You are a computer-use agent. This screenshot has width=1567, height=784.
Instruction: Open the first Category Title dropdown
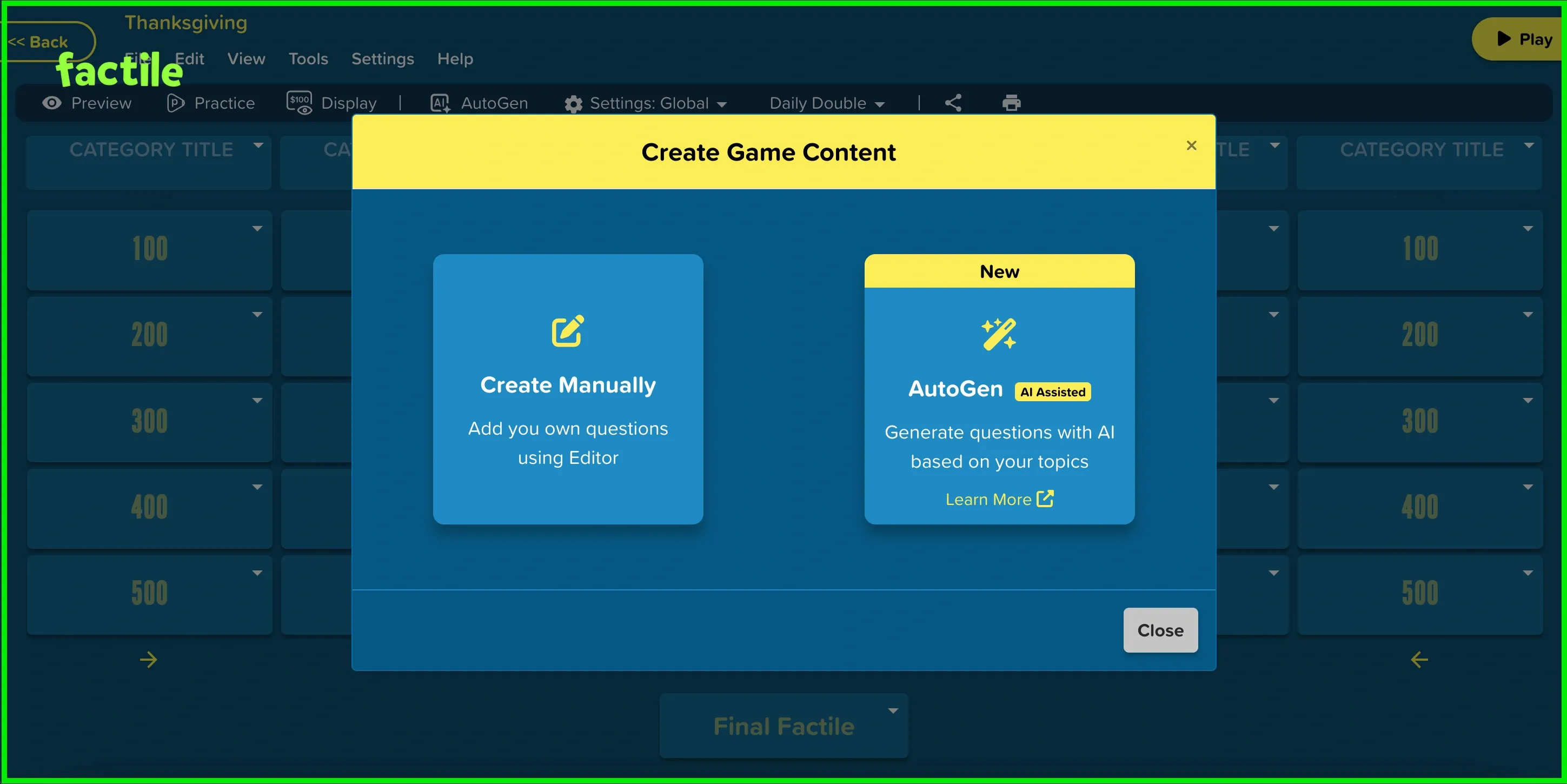pos(259,145)
